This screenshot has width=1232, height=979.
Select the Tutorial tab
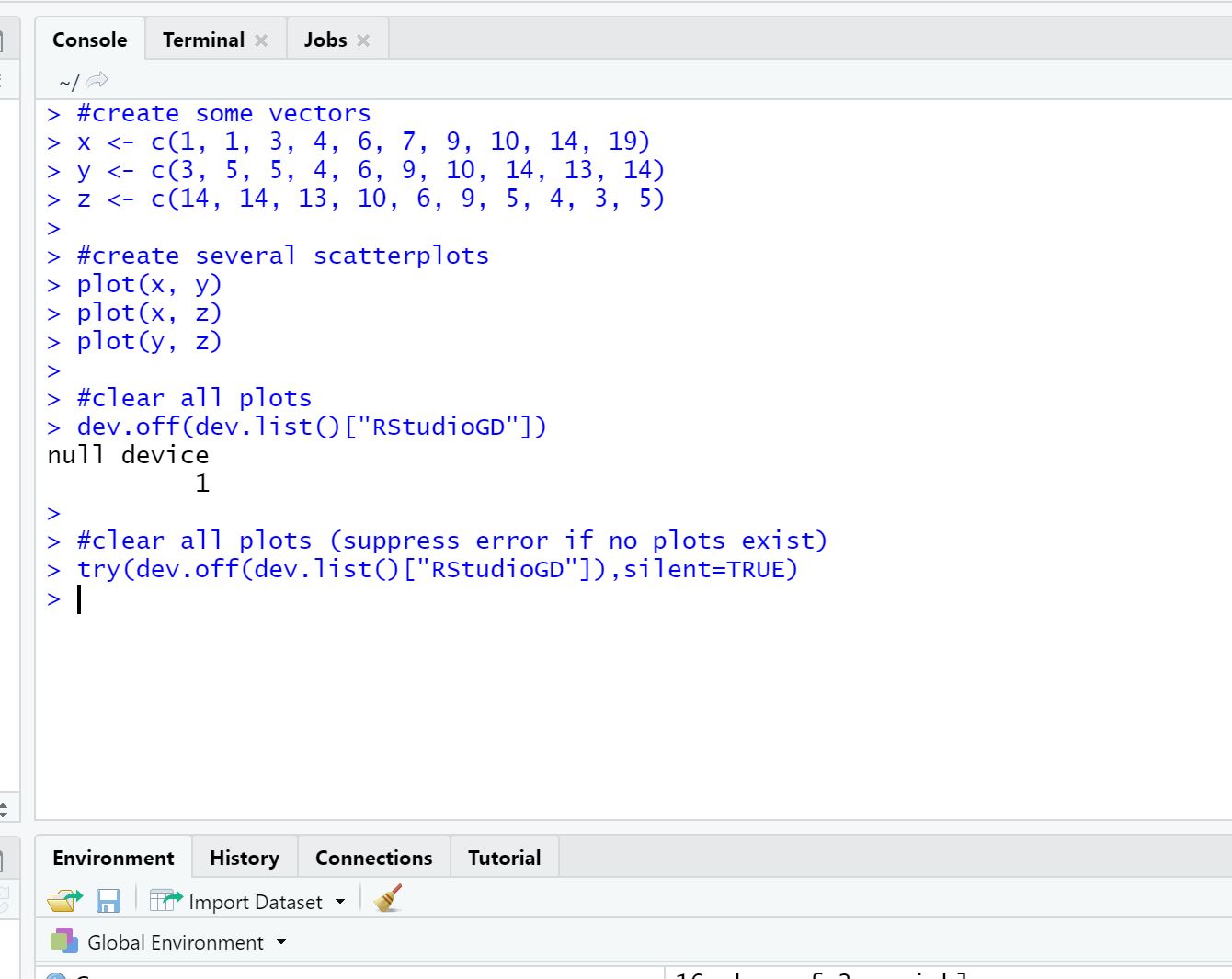click(x=504, y=857)
